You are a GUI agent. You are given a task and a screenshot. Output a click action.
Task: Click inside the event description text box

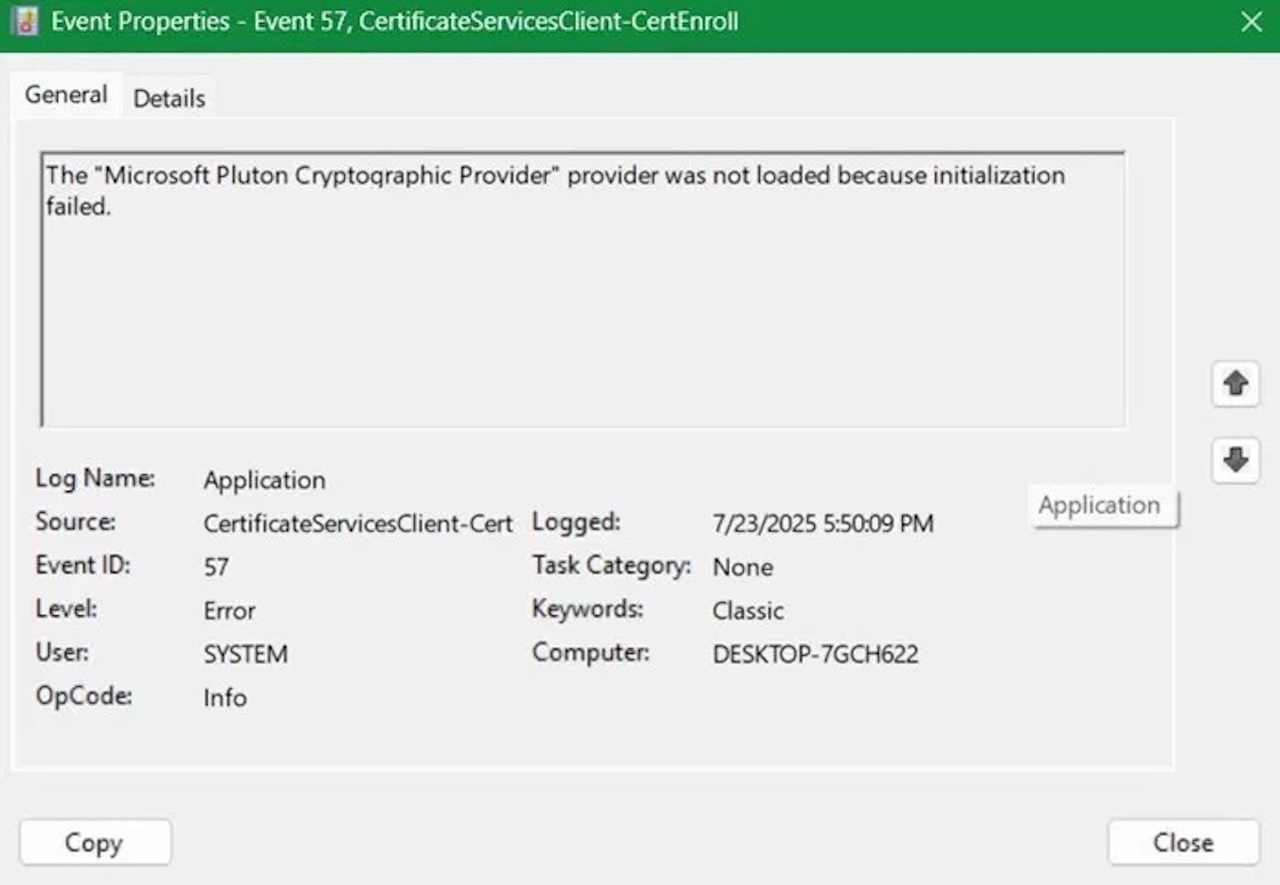[x=583, y=290]
